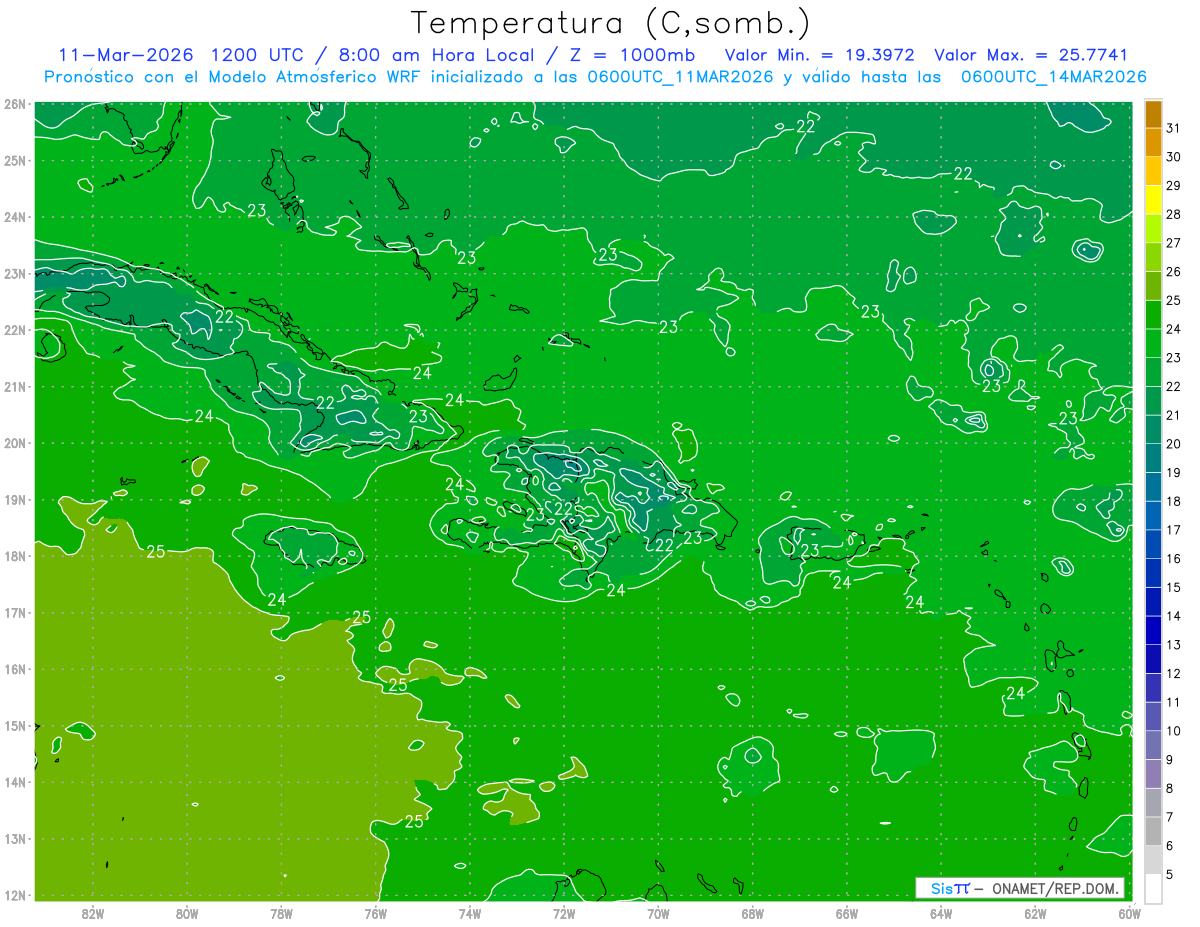Click longitude label '62W'
Viewport: 1200px width, 927px height.
1036,913
